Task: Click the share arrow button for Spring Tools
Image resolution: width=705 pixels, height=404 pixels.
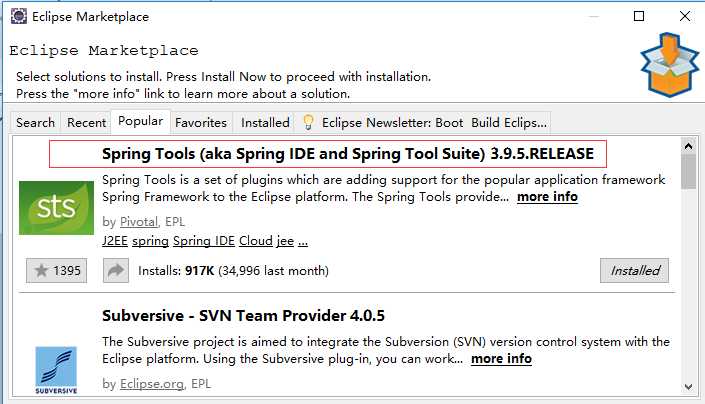Action: click(x=116, y=271)
